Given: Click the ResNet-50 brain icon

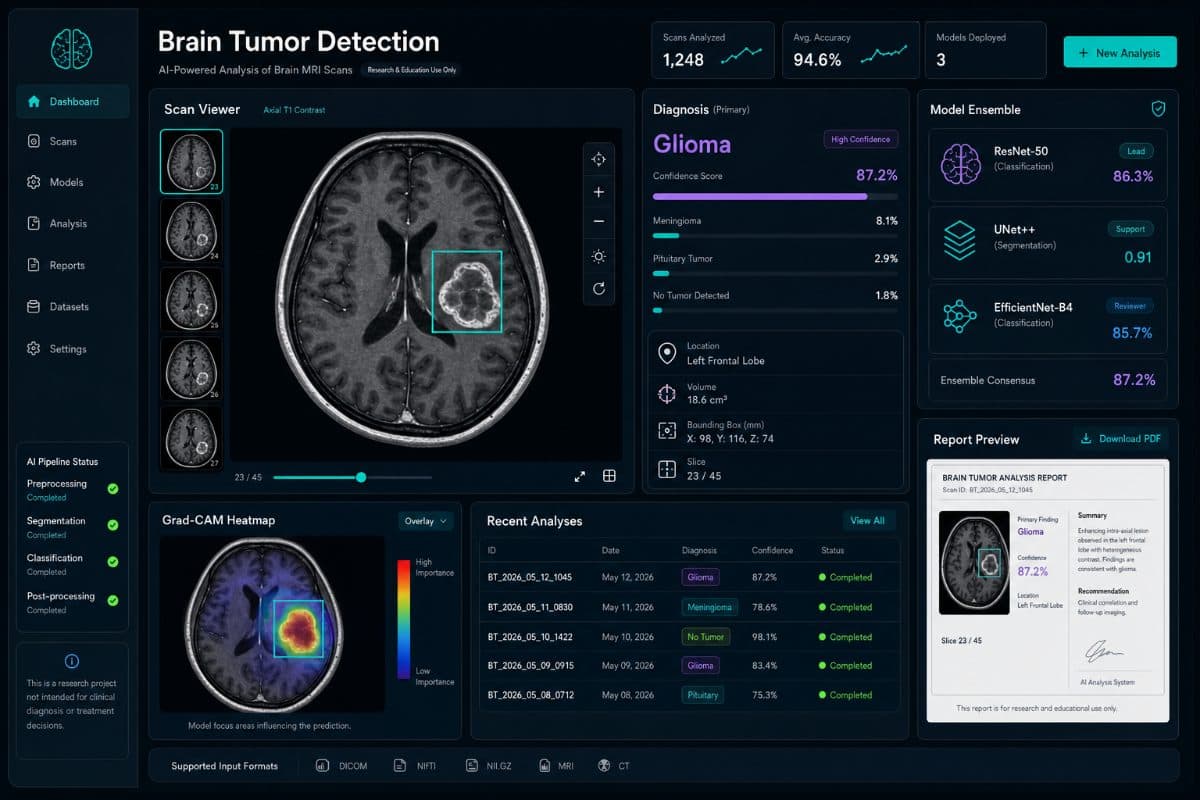Looking at the screenshot, I should tap(960, 164).
